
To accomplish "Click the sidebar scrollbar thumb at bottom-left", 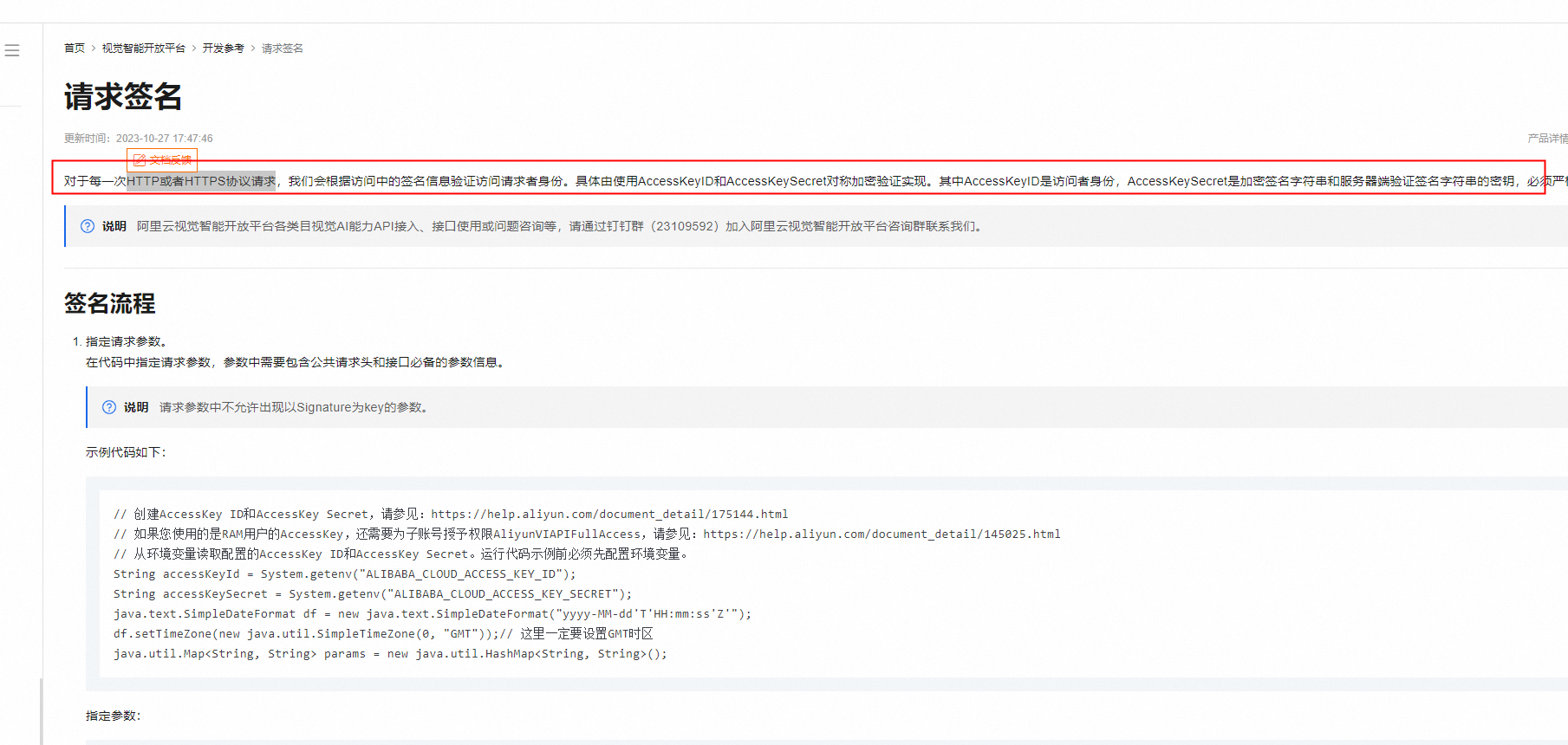I will [42, 711].
